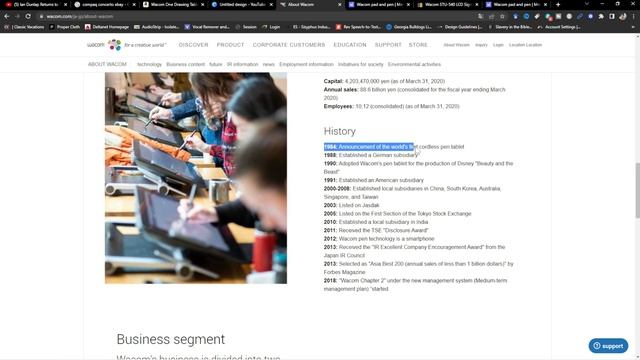Click the About Wacom top-right link

[x=456, y=45]
